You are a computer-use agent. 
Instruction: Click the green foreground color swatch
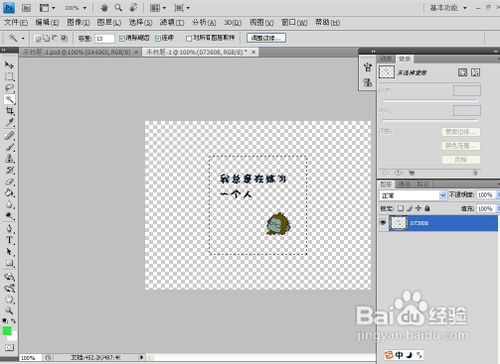[x=7, y=331]
